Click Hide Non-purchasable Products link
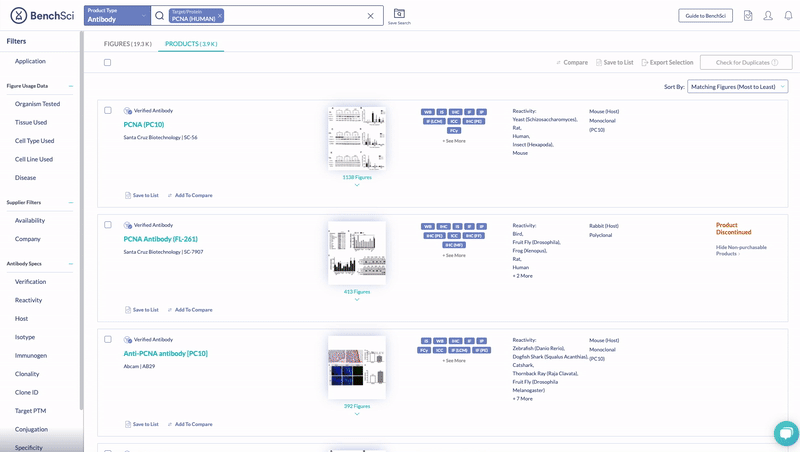The height and width of the screenshot is (452, 800). click(x=741, y=250)
